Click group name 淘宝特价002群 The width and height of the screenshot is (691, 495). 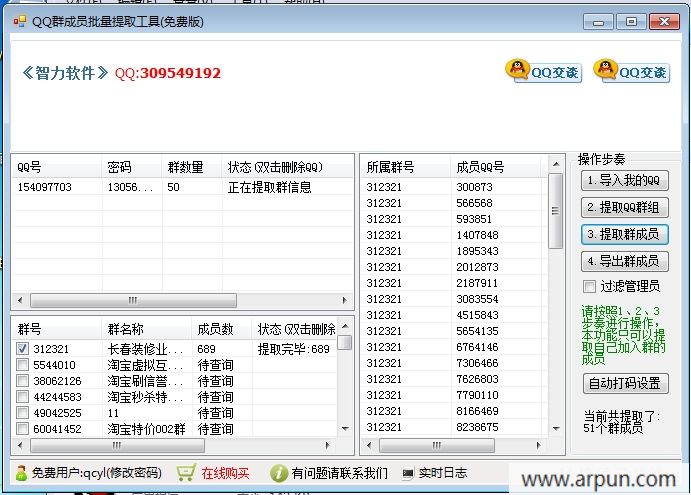pyautogui.click(x=146, y=429)
